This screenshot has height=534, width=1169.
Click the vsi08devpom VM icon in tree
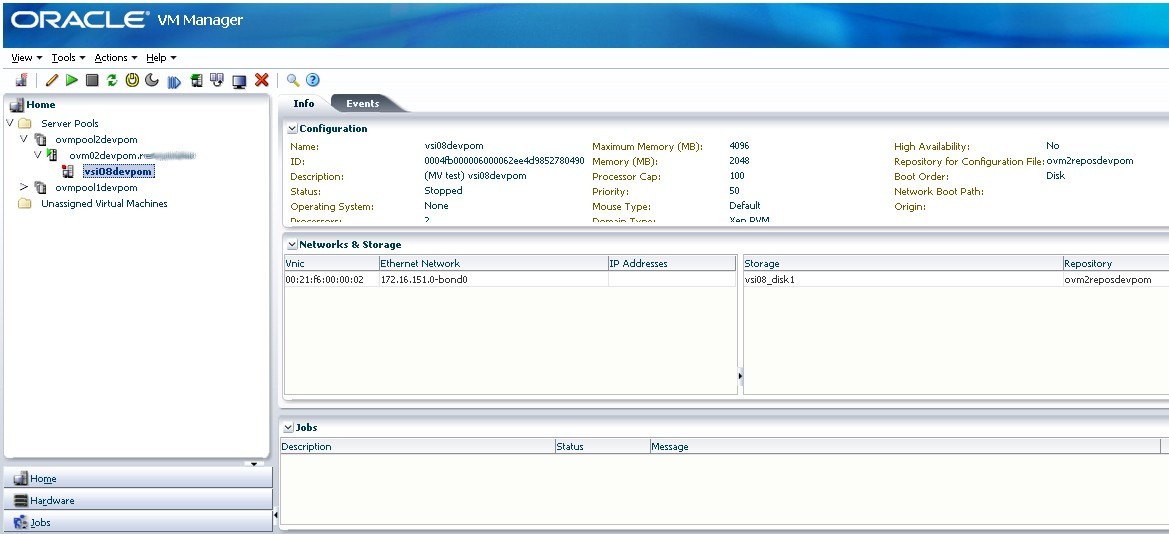(x=69, y=172)
